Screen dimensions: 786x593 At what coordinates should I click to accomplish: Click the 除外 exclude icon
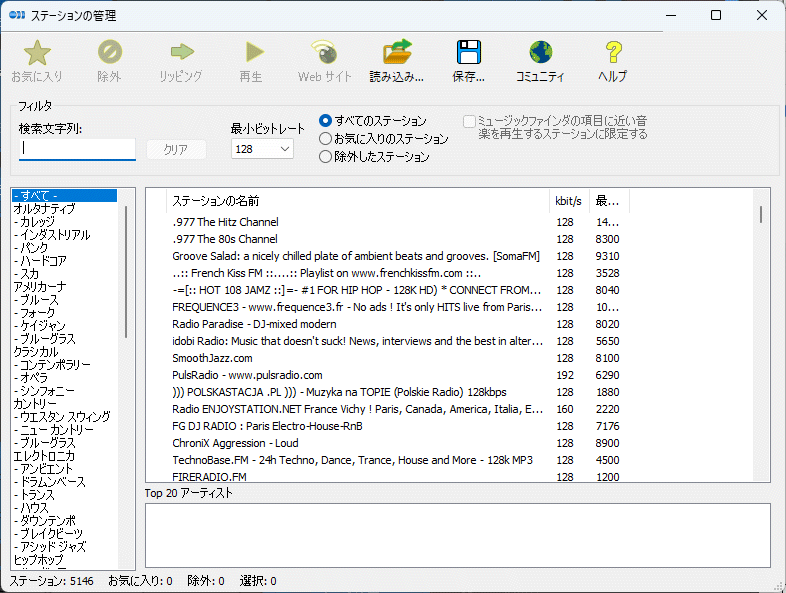pyautogui.click(x=110, y=52)
